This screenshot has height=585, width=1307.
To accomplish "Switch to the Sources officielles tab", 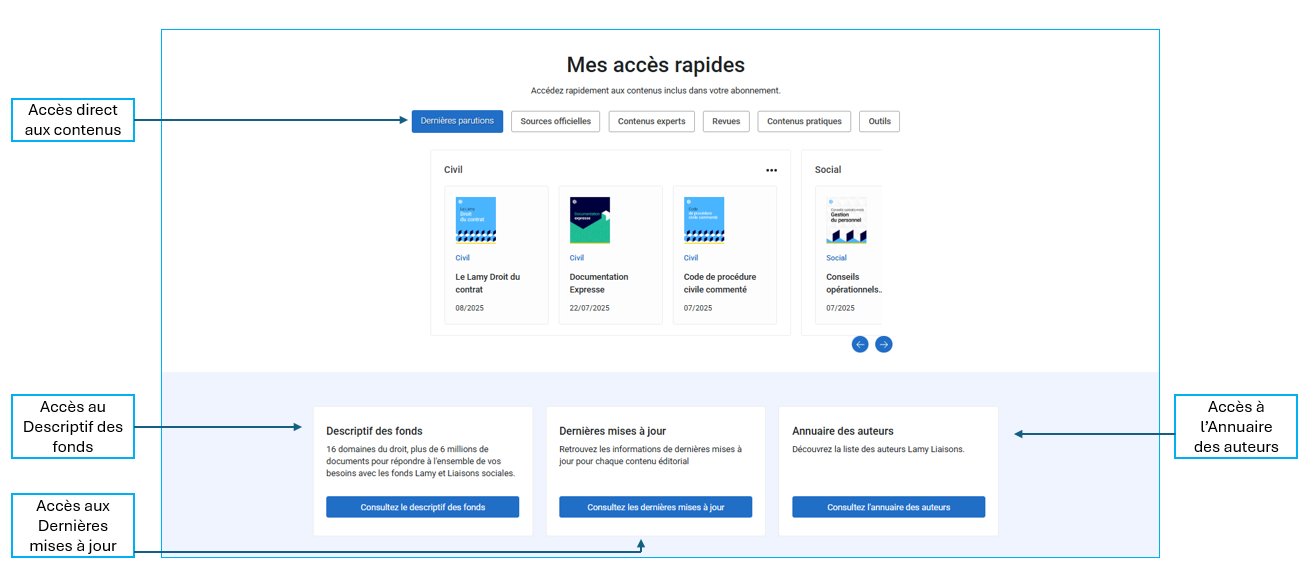I will (x=555, y=120).
